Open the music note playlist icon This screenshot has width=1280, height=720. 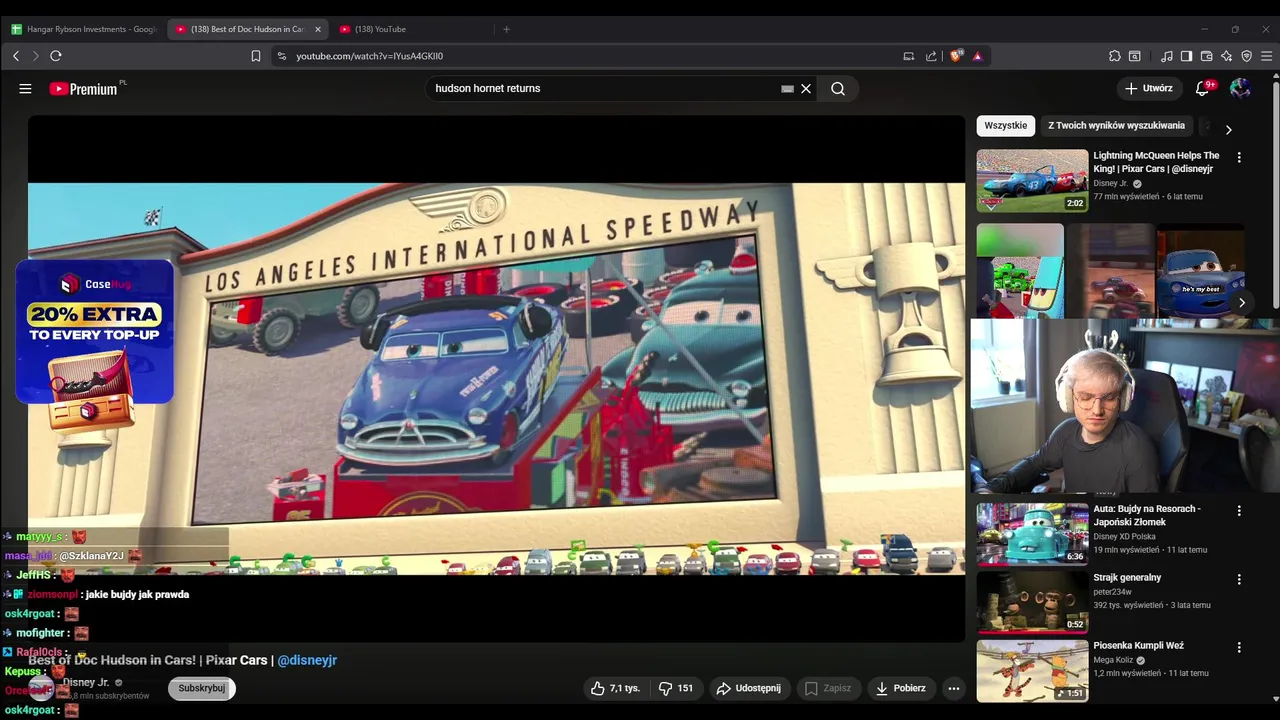pyautogui.click(x=1167, y=56)
